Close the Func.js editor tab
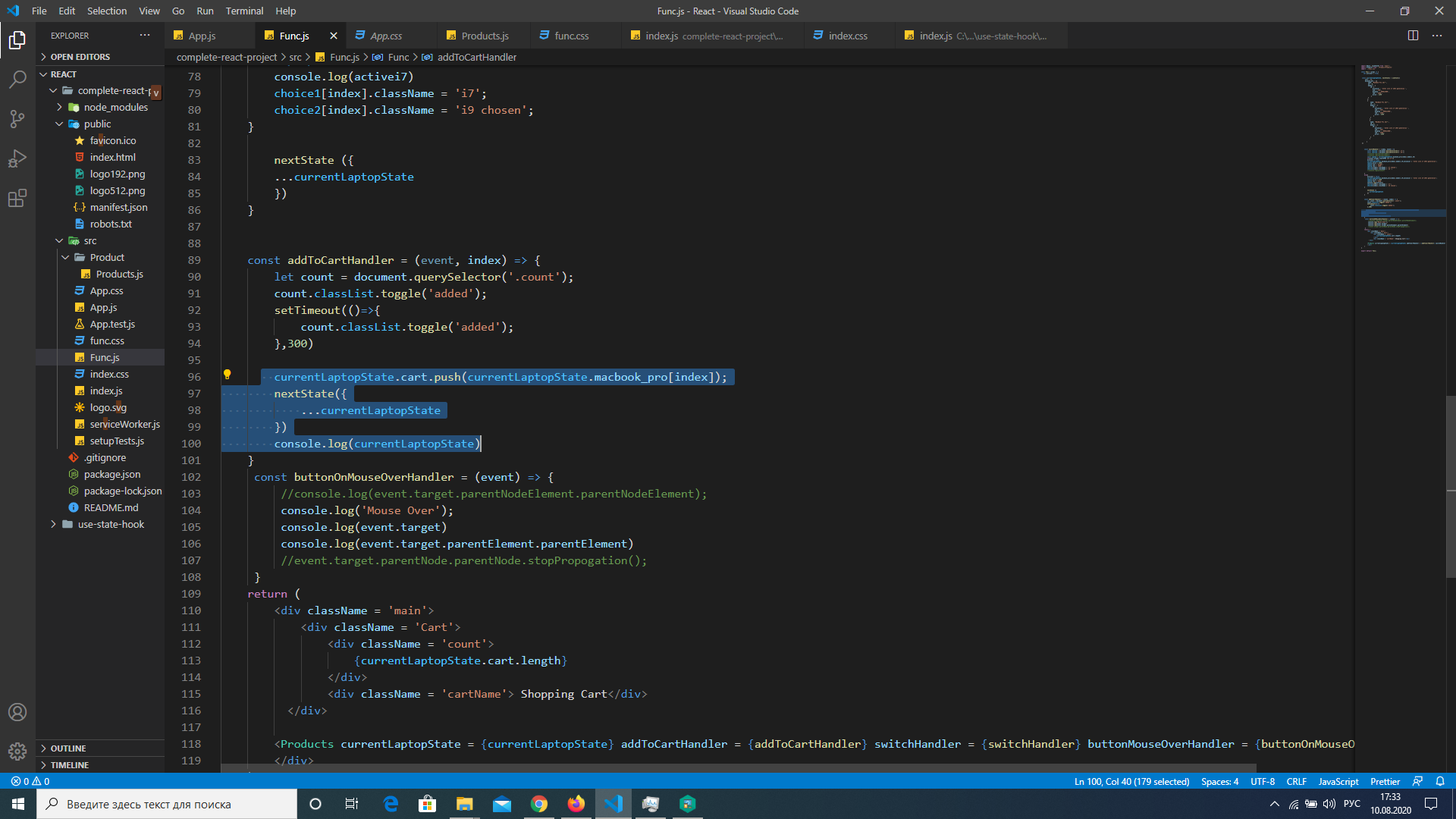This screenshot has width=1456, height=819. point(334,36)
